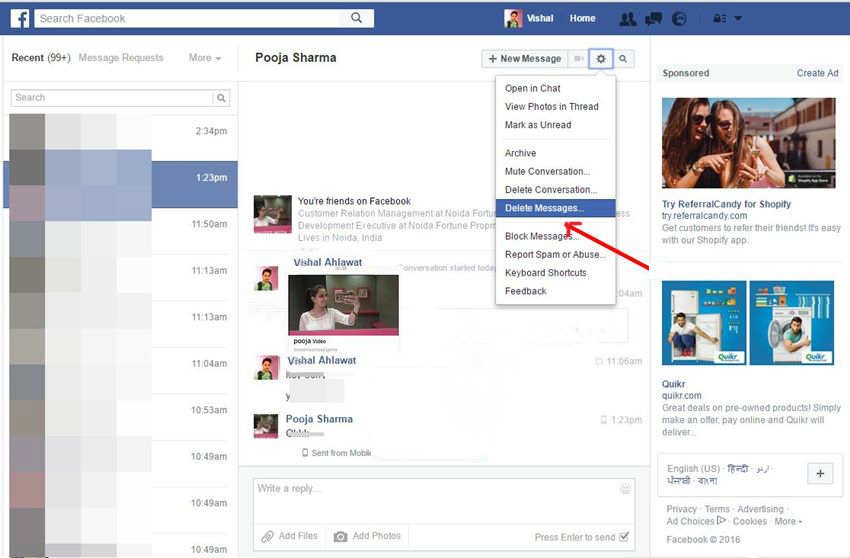Choose Archive in the actions menu
The image size is (850, 558).
520,153
